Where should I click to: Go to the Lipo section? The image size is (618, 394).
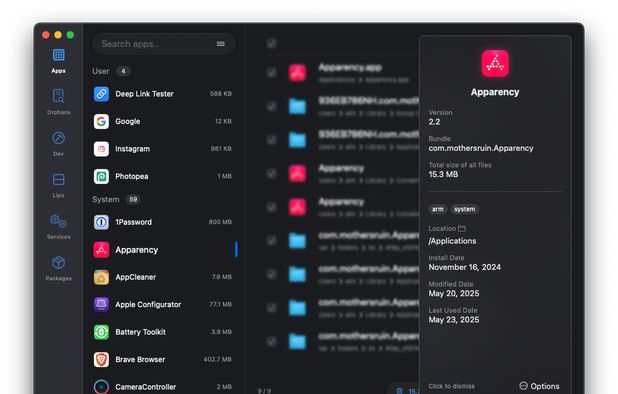pos(58,185)
